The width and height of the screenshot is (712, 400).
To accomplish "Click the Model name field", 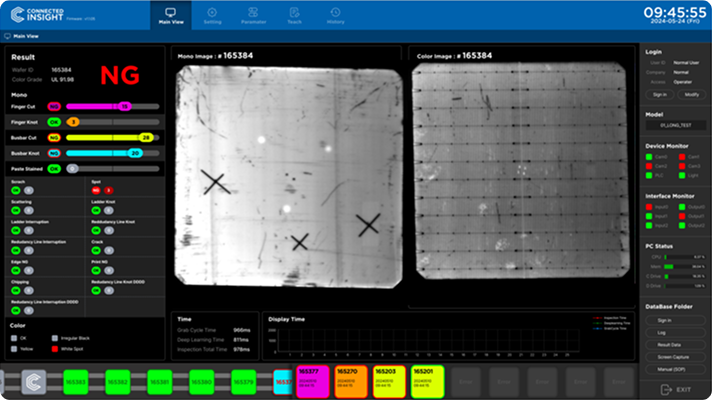I will [676, 125].
